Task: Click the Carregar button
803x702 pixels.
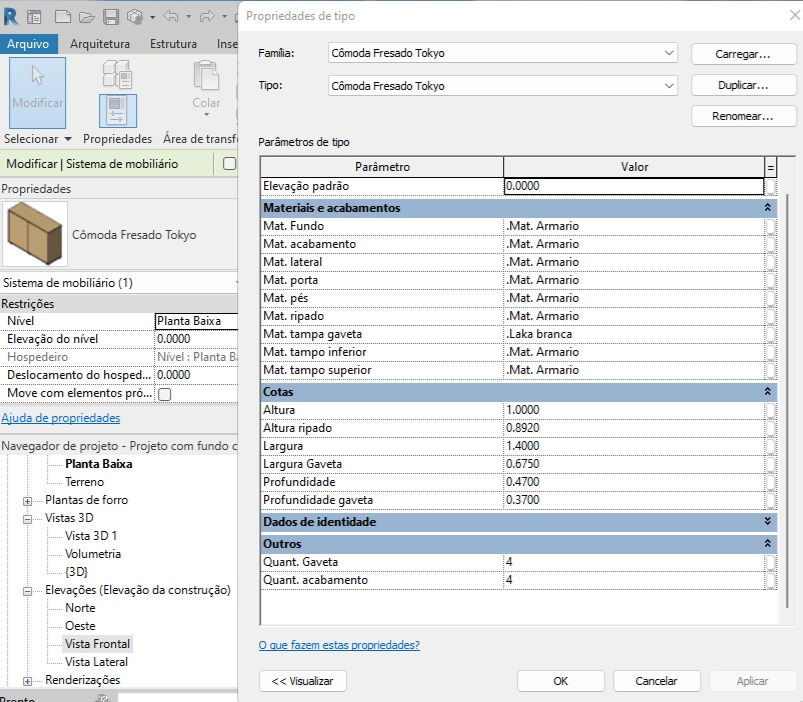Action: (743, 54)
